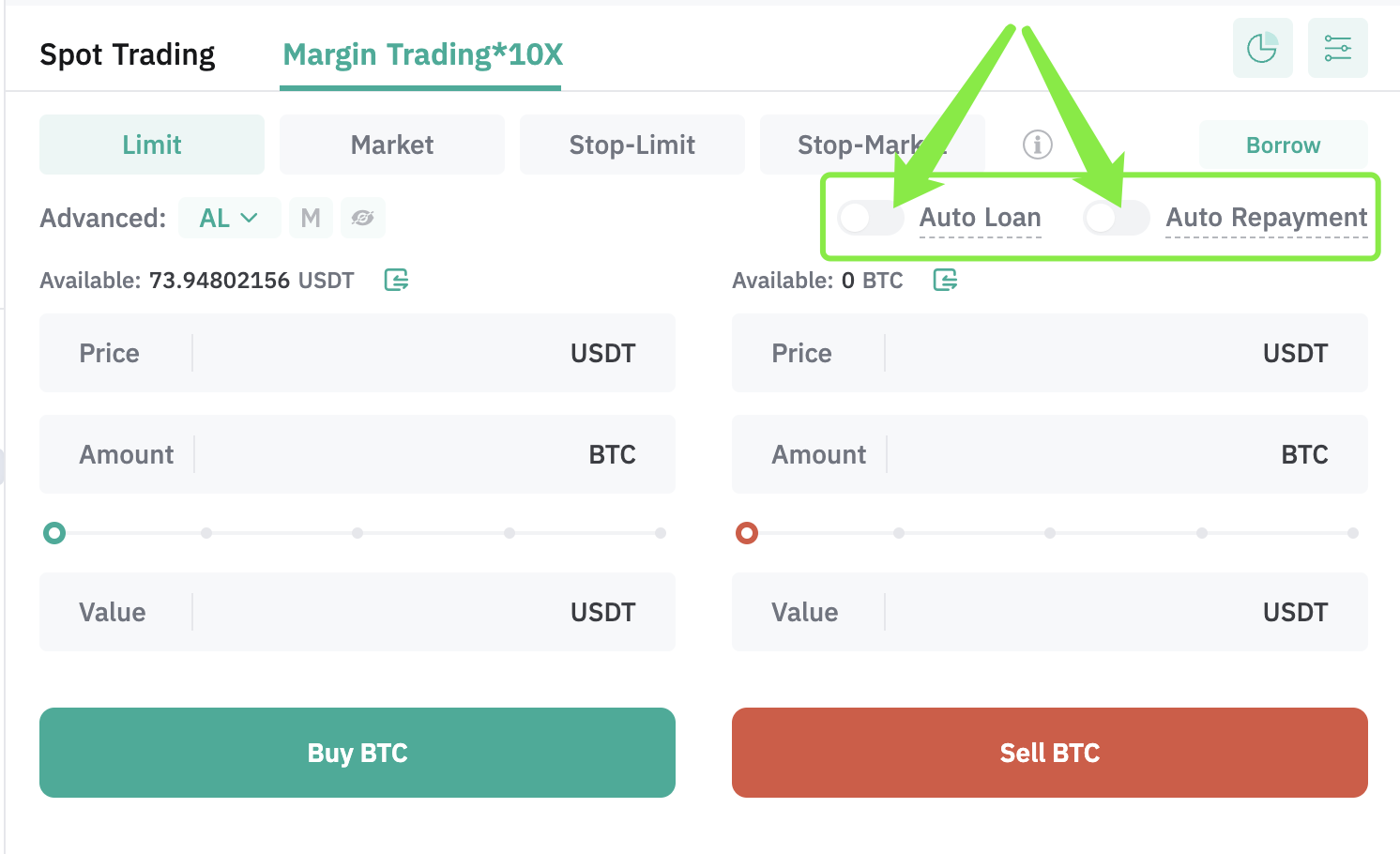Click the transfer icon next to USDT available
The height and width of the screenshot is (854, 1400).
click(397, 280)
